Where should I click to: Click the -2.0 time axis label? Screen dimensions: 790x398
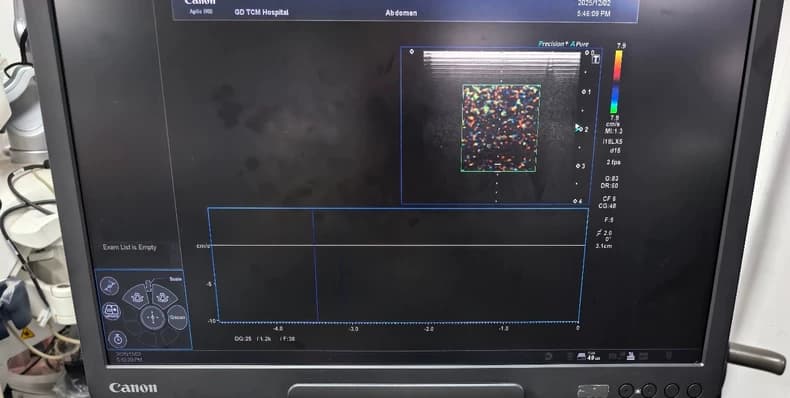(x=429, y=328)
